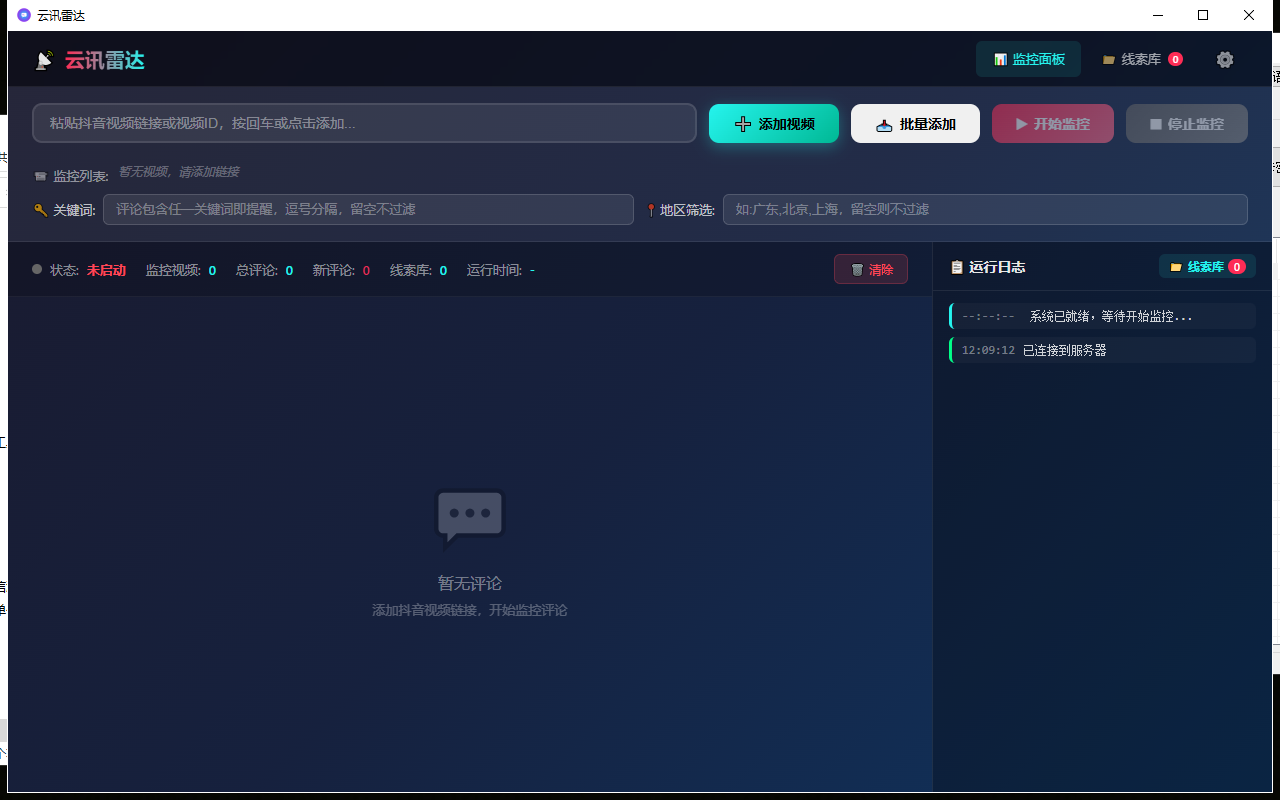Viewport: 1280px width, 800px height.
Task: Select log entry 已连接到服务器
Action: [x=1102, y=350]
